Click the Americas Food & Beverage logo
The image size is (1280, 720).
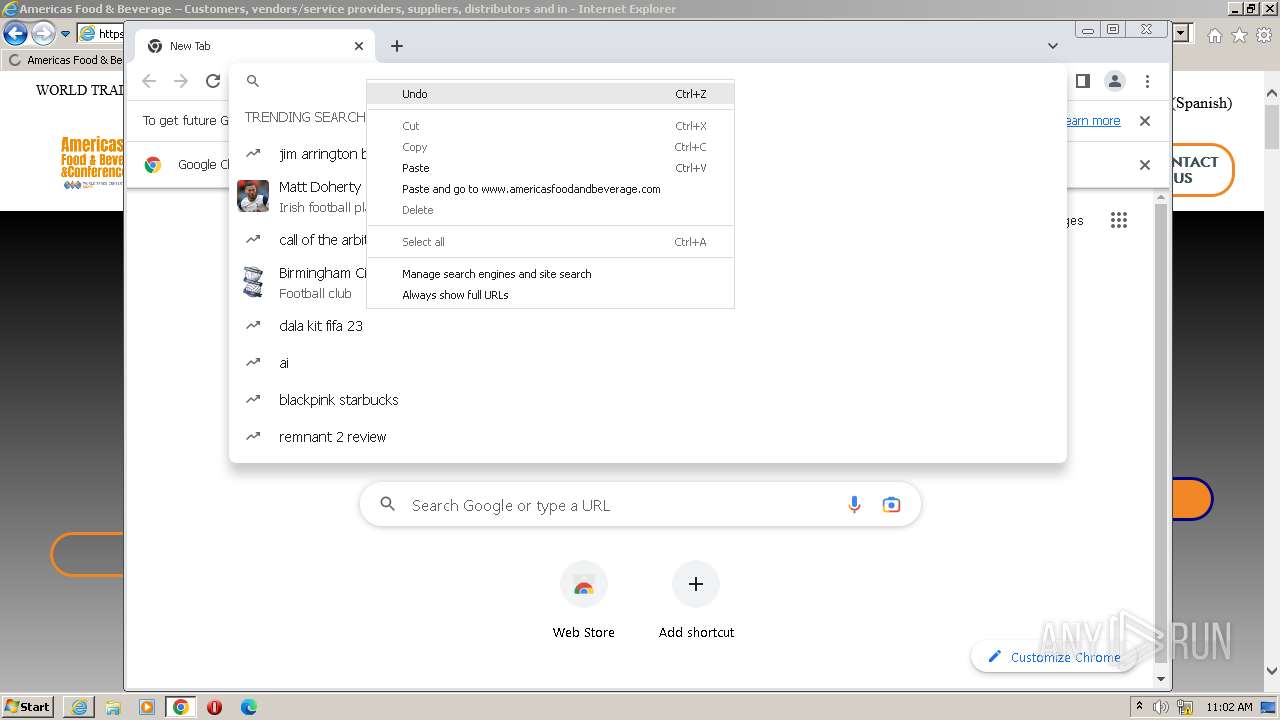(92, 163)
